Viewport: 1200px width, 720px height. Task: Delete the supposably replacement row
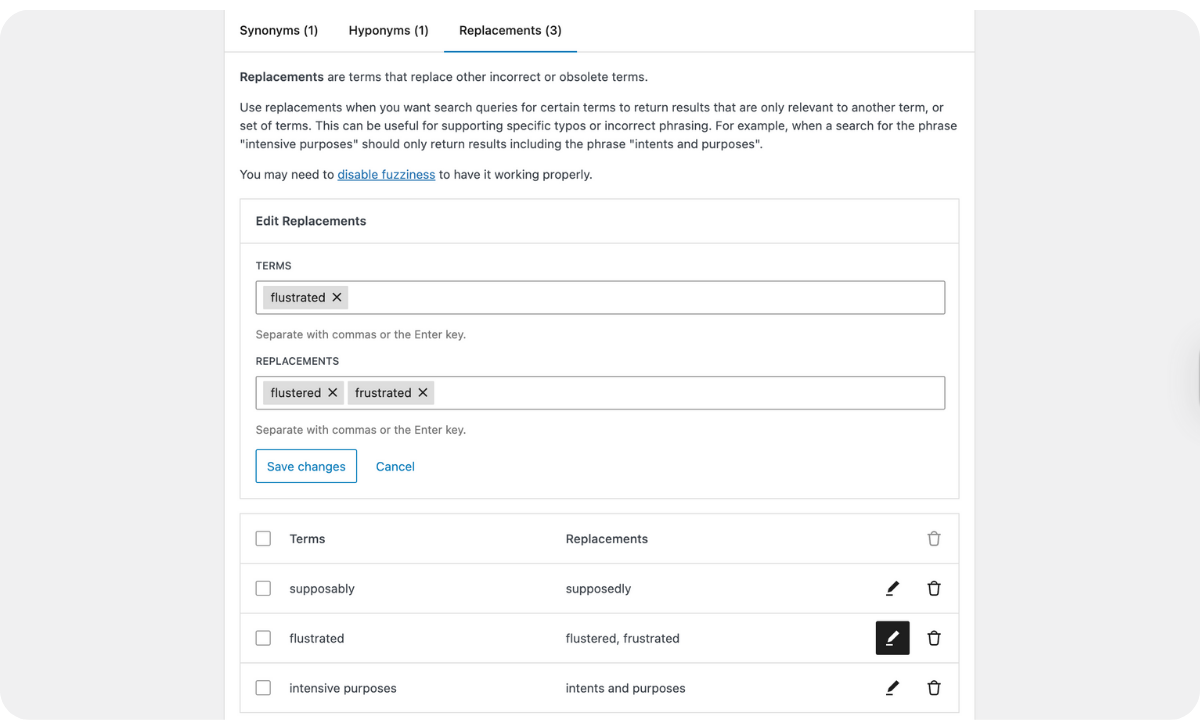934,589
